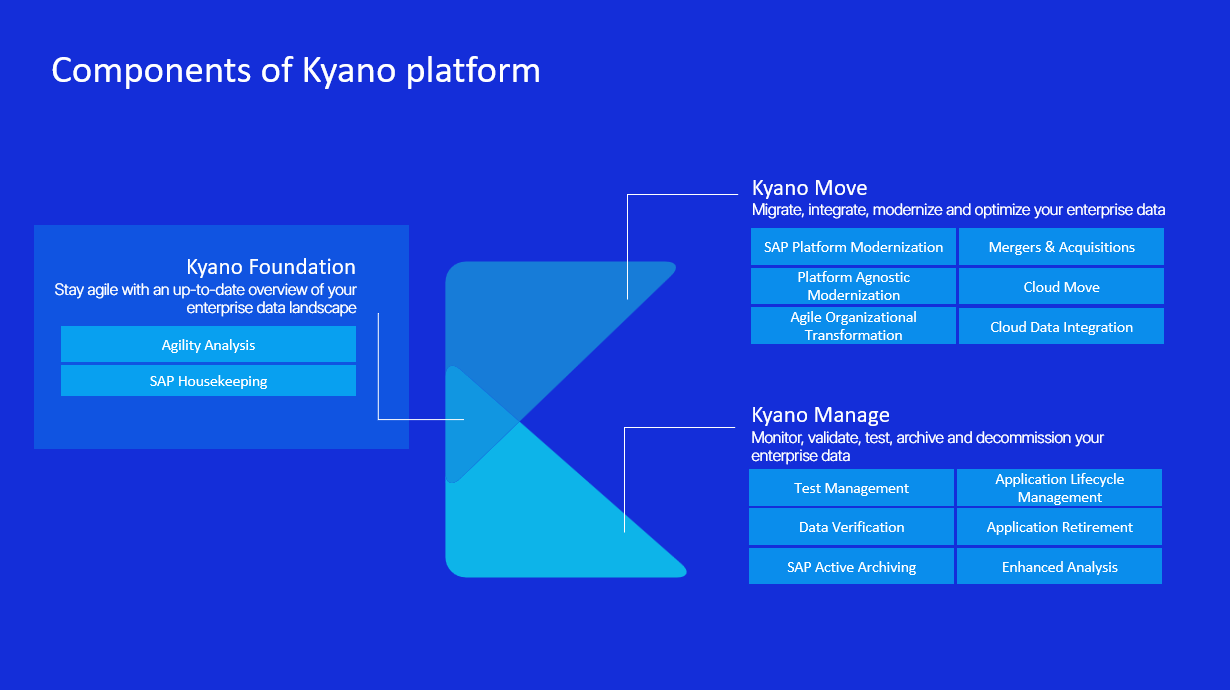Open the Enhanced Analysis tile
Screen dimensions: 1230x690
coord(1059,566)
